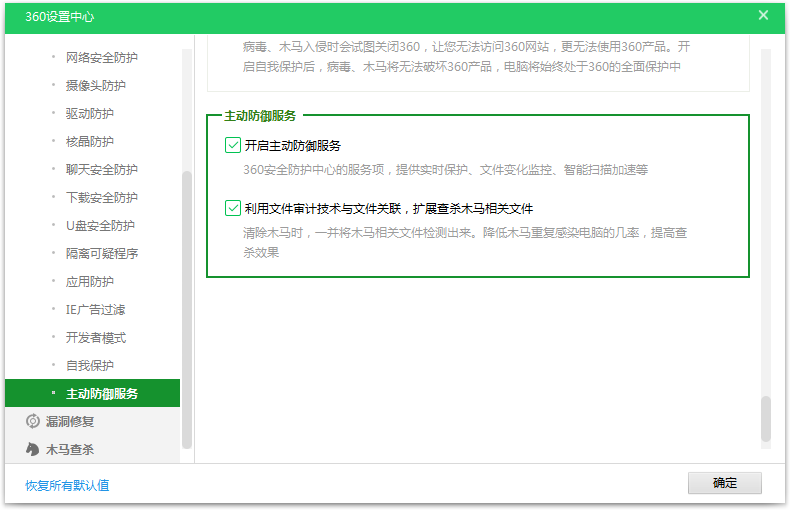This screenshot has height=510, width=790.
Task: Select highlighted 主动防御服务 item
Action: 92,393
